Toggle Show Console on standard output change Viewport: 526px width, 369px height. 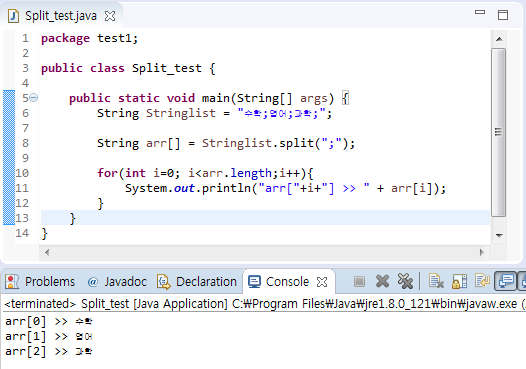(506, 281)
